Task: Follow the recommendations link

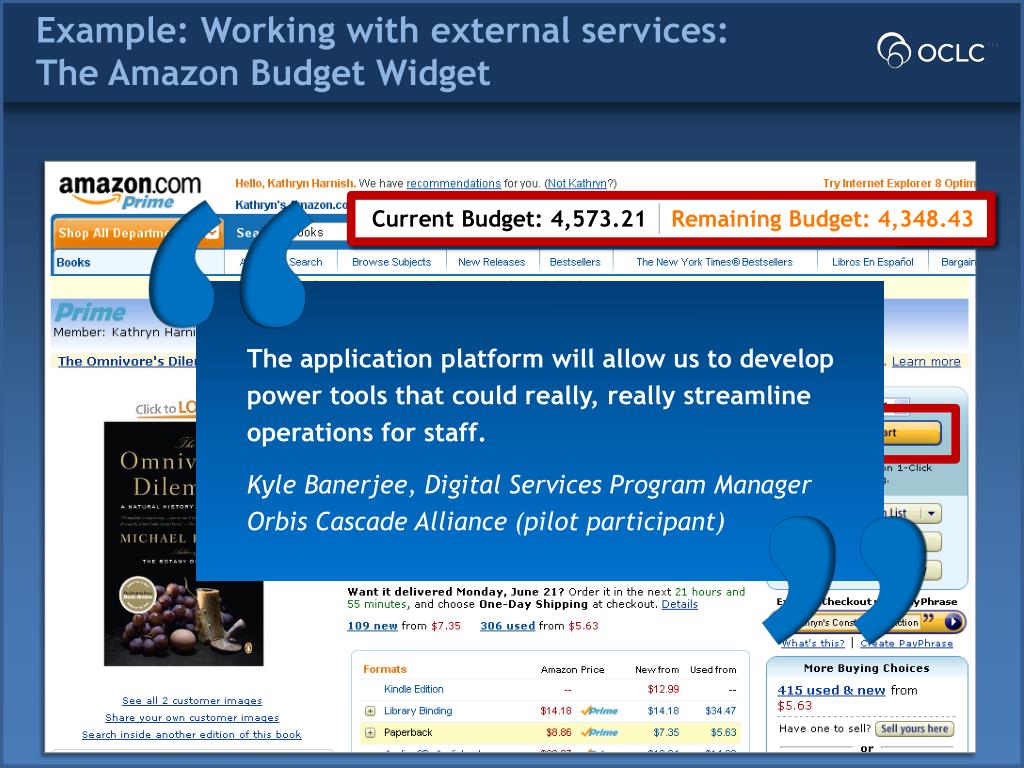Action: 453,184
